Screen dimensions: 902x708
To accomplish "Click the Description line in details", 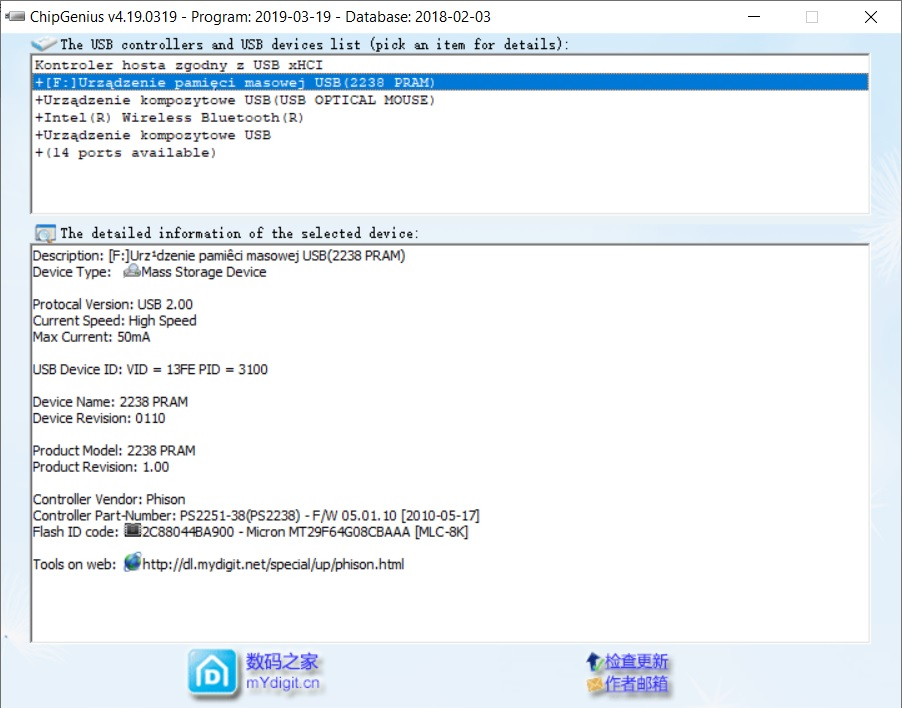I will (x=219, y=255).
